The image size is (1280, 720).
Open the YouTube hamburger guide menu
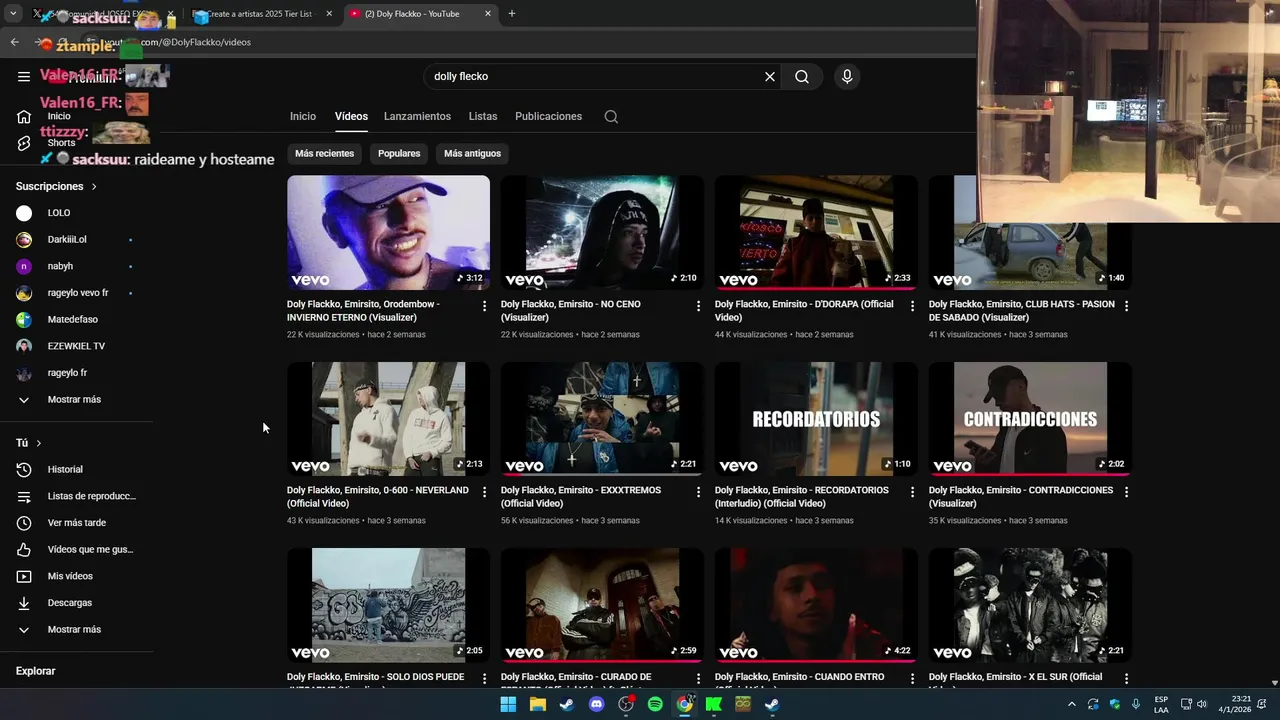point(24,76)
